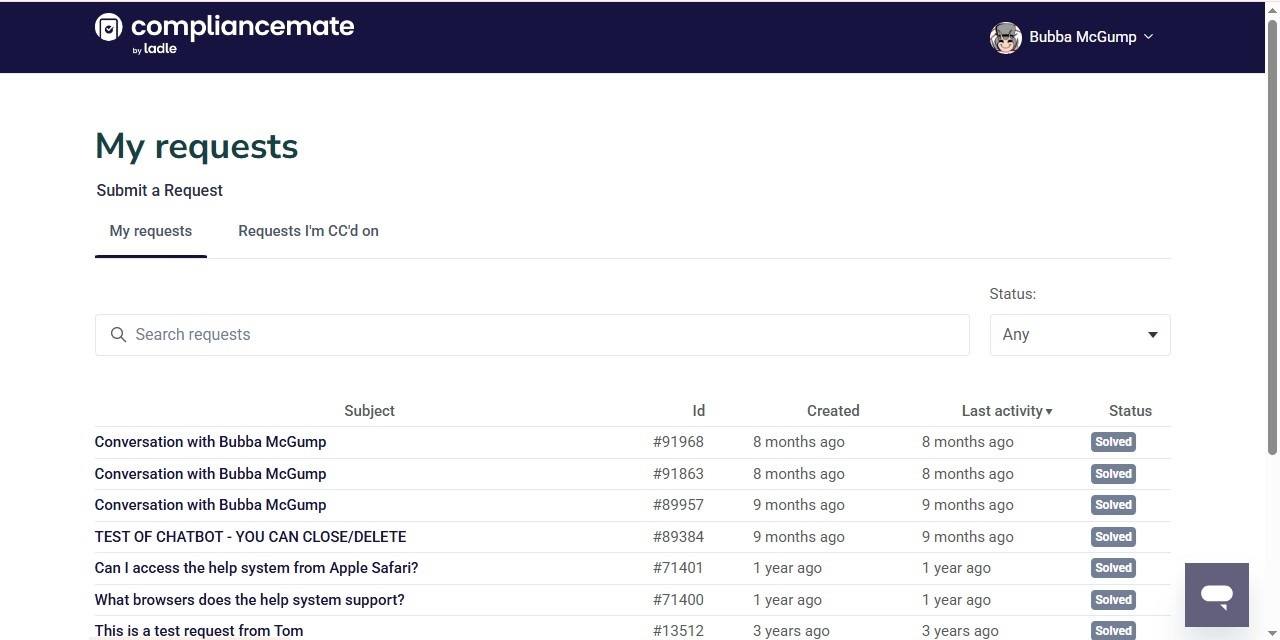Click the Solved status on request #13512
This screenshot has width=1280, height=640.
pyautogui.click(x=1112, y=630)
